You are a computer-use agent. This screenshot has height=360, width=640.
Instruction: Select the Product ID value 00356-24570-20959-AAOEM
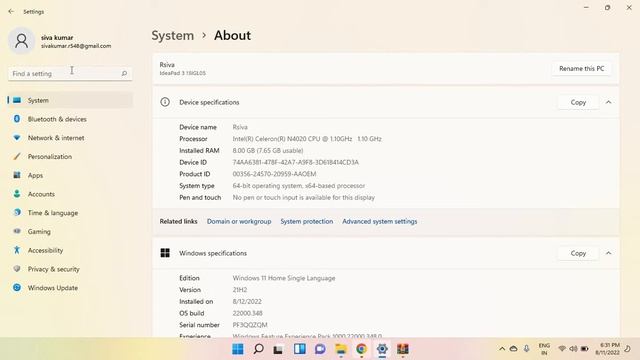[x=274, y=174]
